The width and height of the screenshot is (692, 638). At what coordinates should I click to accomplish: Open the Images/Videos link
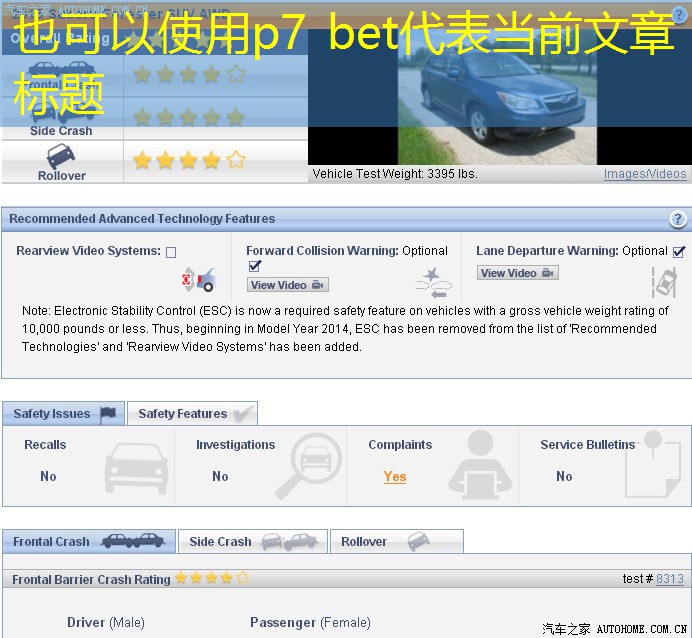click(645, 174)
